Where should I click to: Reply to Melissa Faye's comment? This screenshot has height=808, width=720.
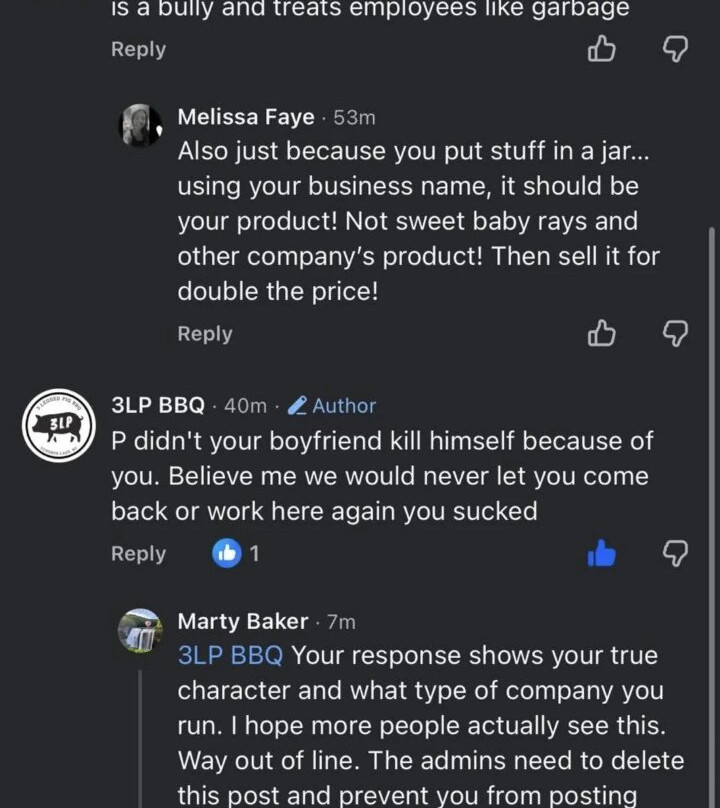coord(205,334)
